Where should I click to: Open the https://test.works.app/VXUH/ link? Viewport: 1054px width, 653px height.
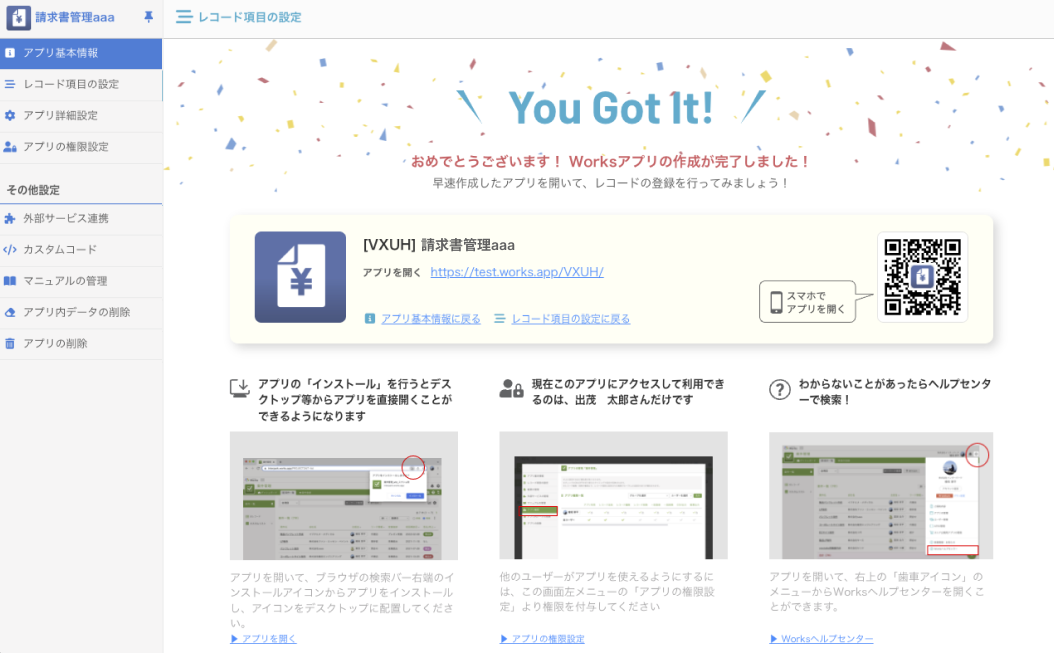(517, 272)
